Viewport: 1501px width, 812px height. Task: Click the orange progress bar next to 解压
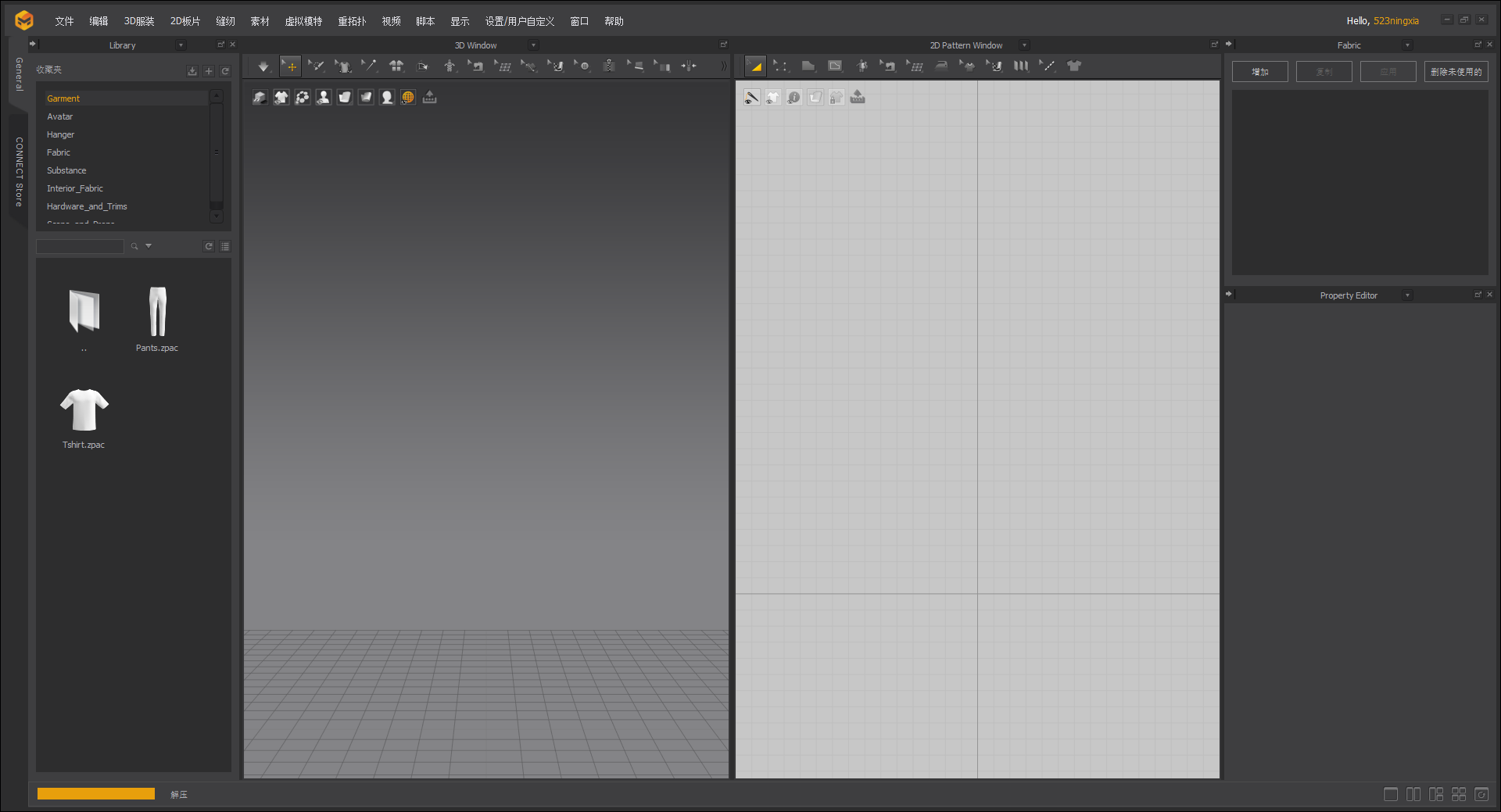(95, 793)
